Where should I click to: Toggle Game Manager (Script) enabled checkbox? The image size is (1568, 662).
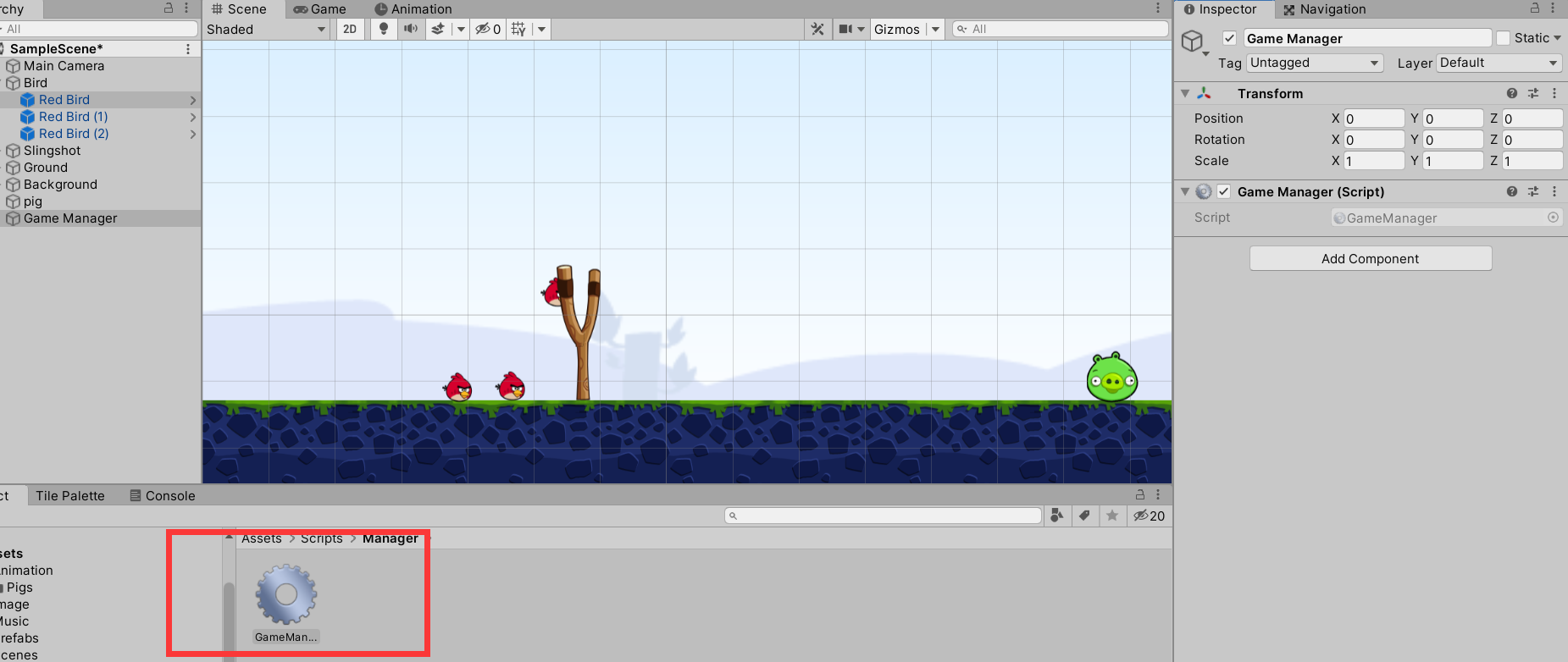(1223, 192)
